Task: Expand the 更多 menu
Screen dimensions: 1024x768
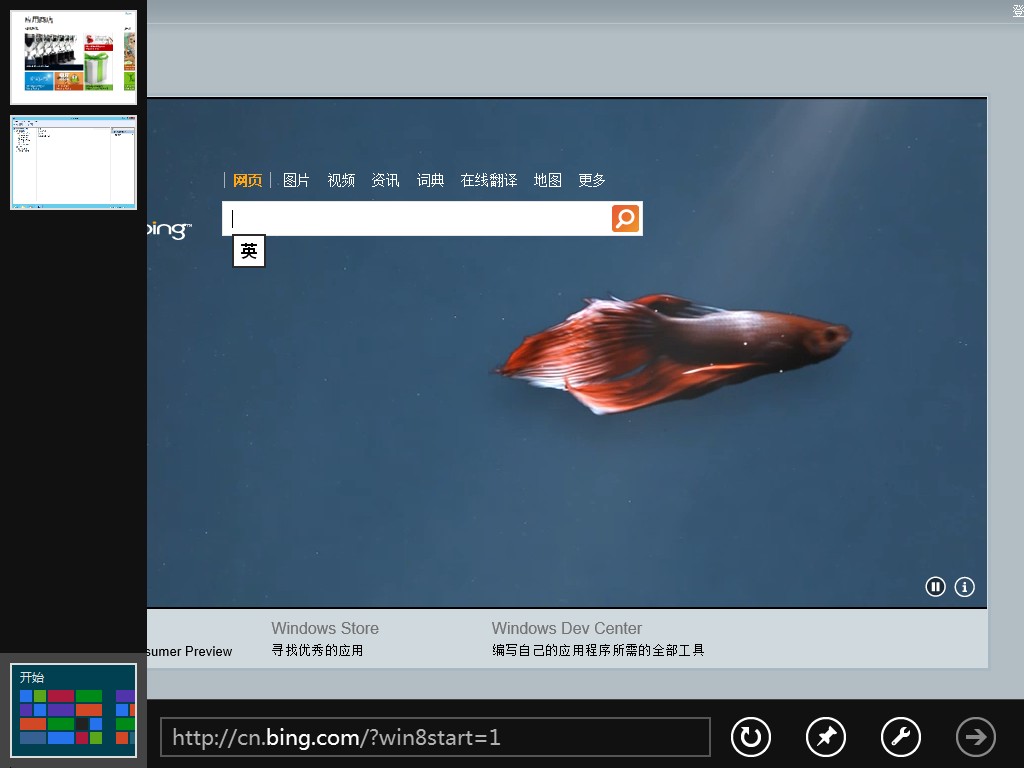Action: (592, 180)
